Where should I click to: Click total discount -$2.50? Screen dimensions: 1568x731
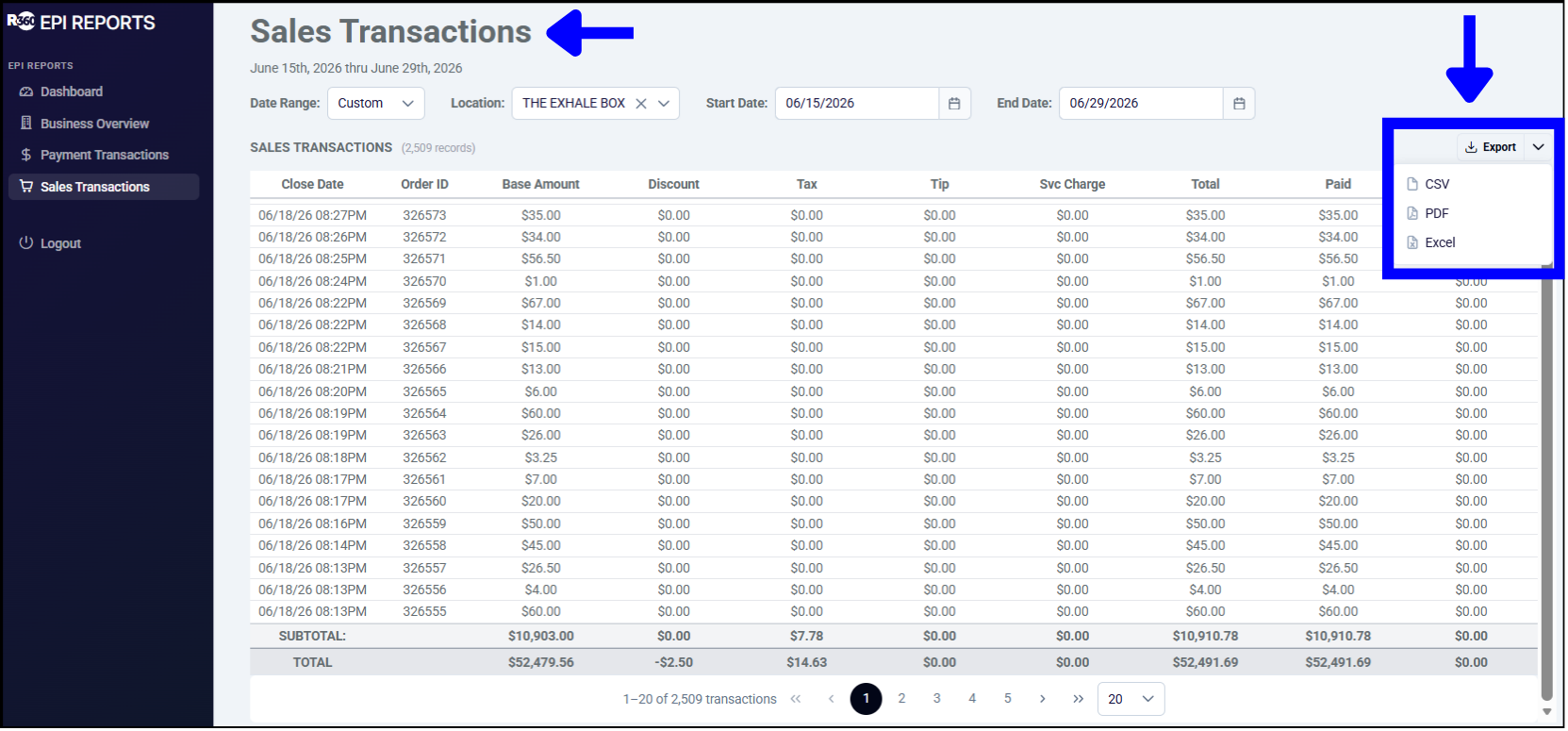673,662
